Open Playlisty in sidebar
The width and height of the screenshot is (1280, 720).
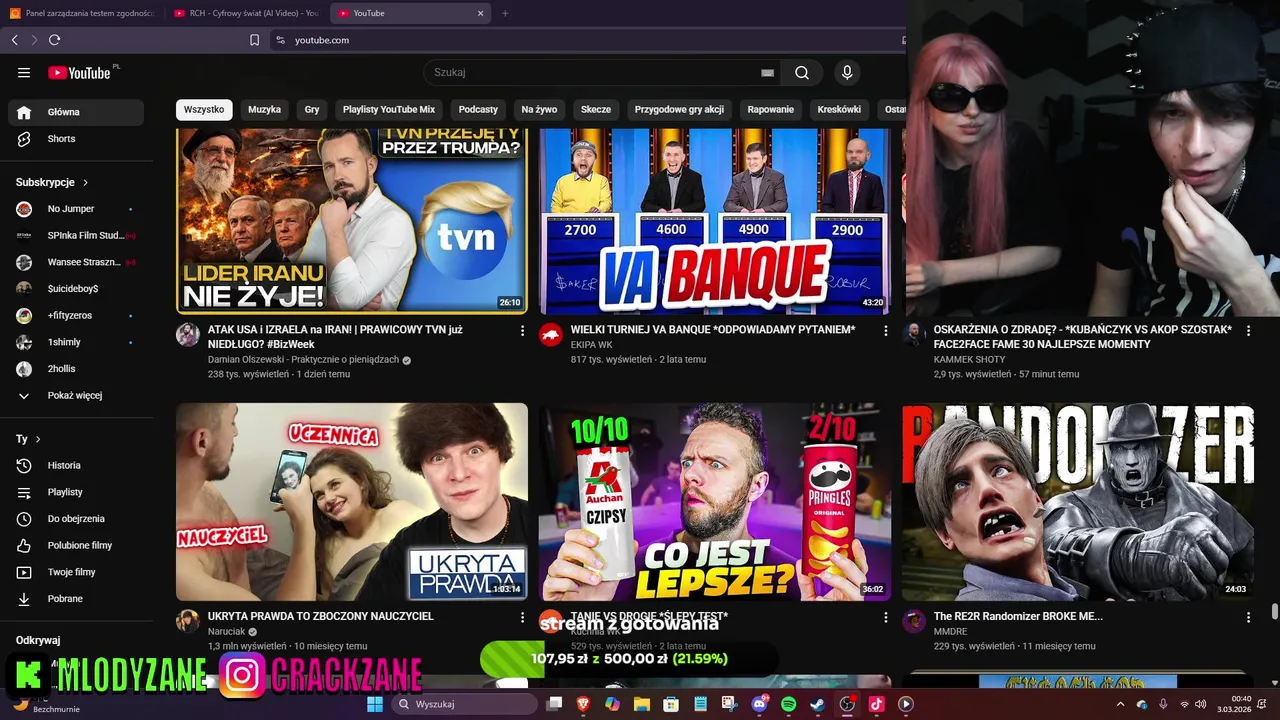click(76, 492)
